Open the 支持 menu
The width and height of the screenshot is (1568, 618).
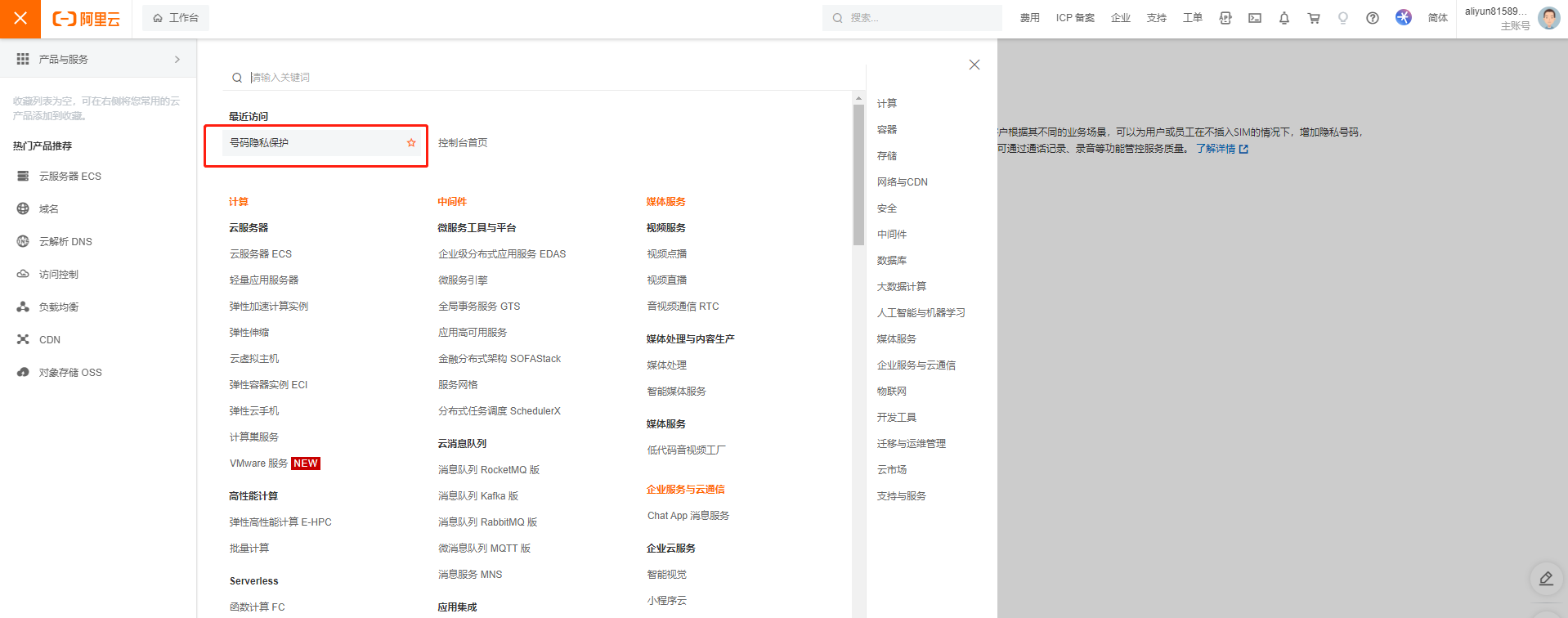click(x=1157, y=18)
